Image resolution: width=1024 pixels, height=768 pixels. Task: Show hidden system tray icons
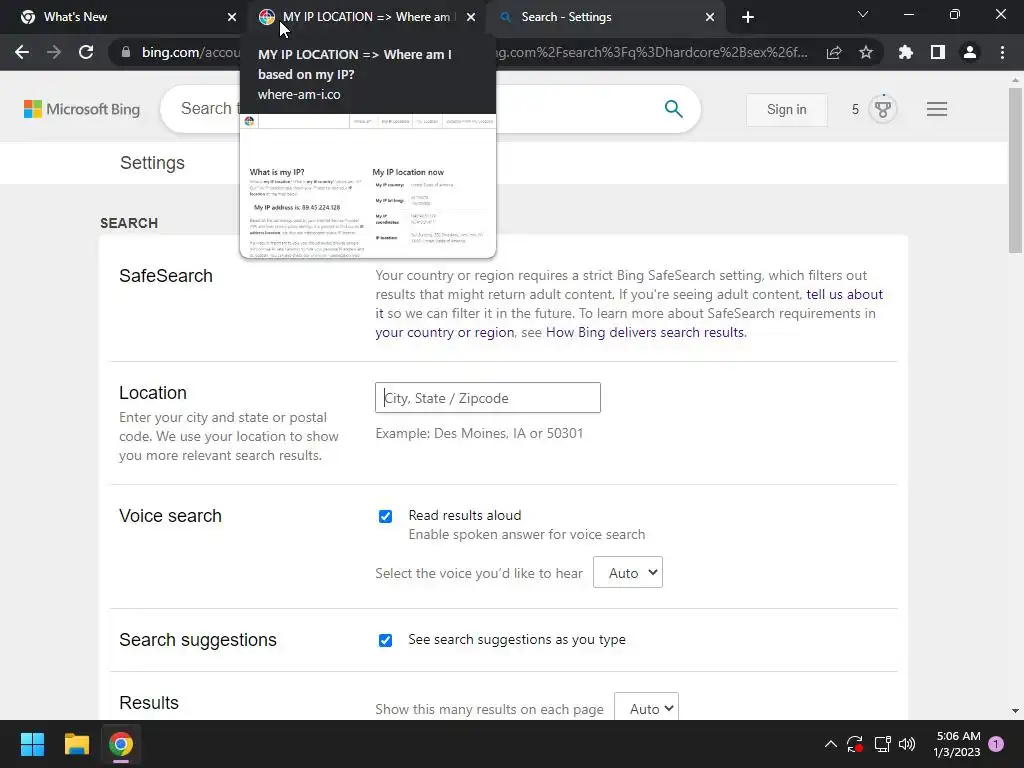tap(830, 744)
